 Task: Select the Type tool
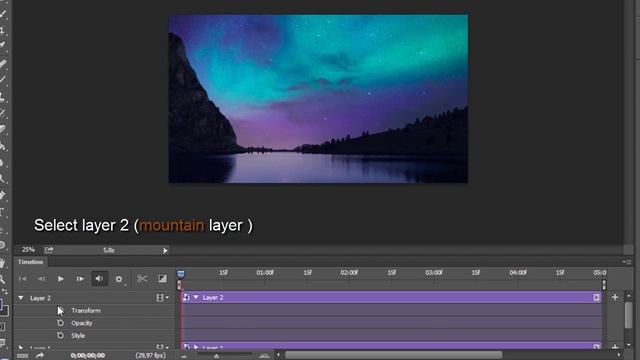3,212
